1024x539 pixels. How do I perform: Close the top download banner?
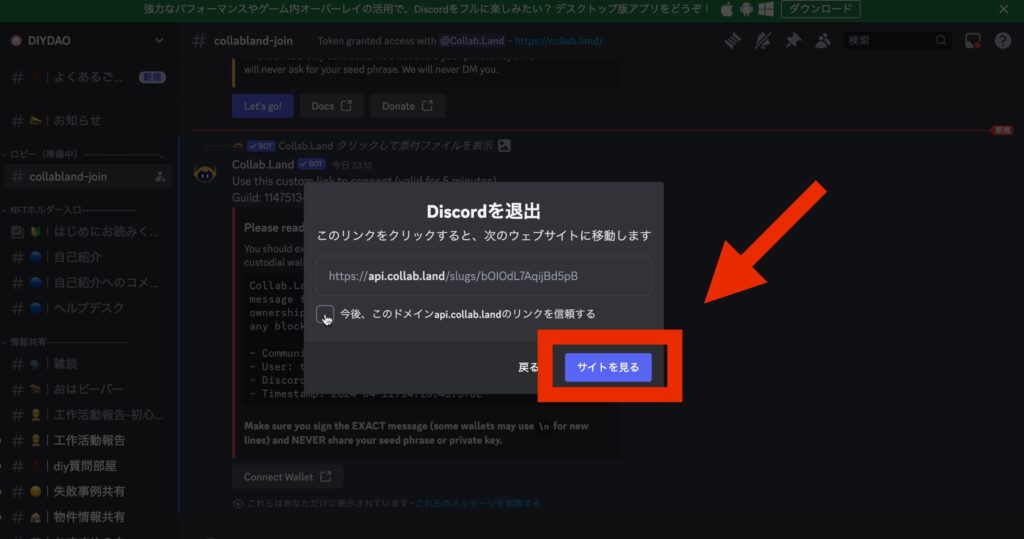[1003, 9]
